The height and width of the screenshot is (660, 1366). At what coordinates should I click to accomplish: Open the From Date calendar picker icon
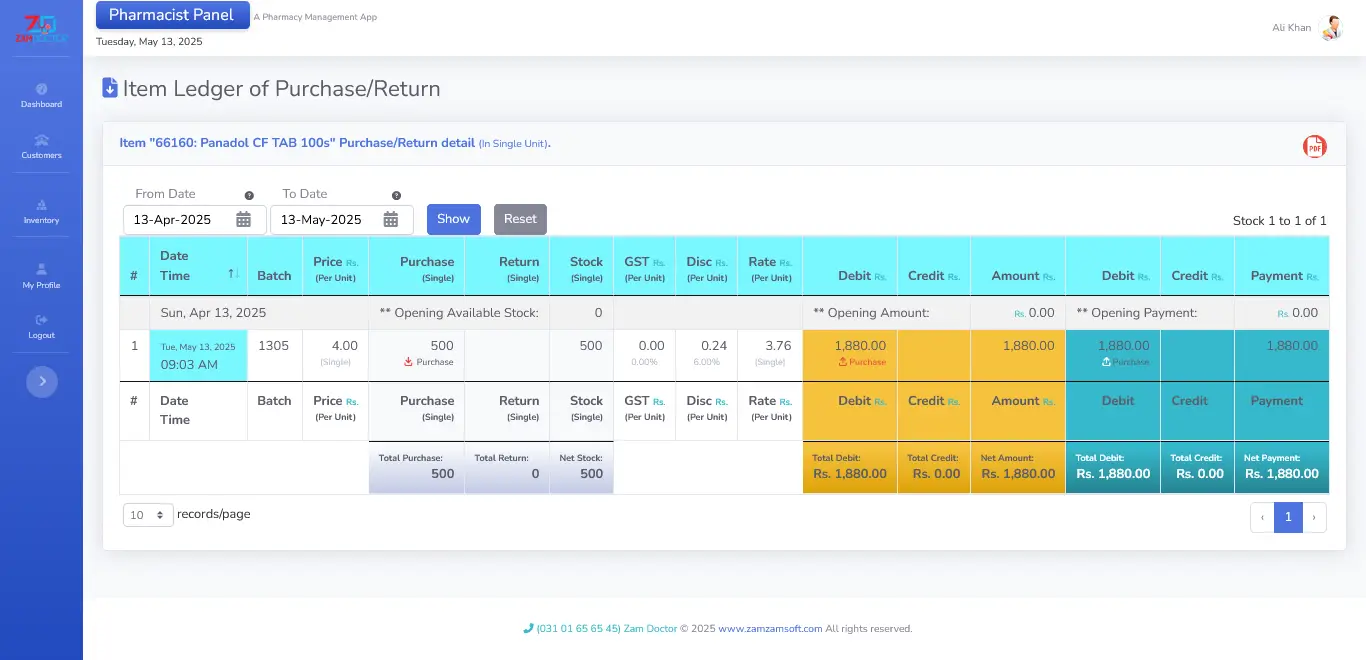pyautogui.click(x=243, y=220)
